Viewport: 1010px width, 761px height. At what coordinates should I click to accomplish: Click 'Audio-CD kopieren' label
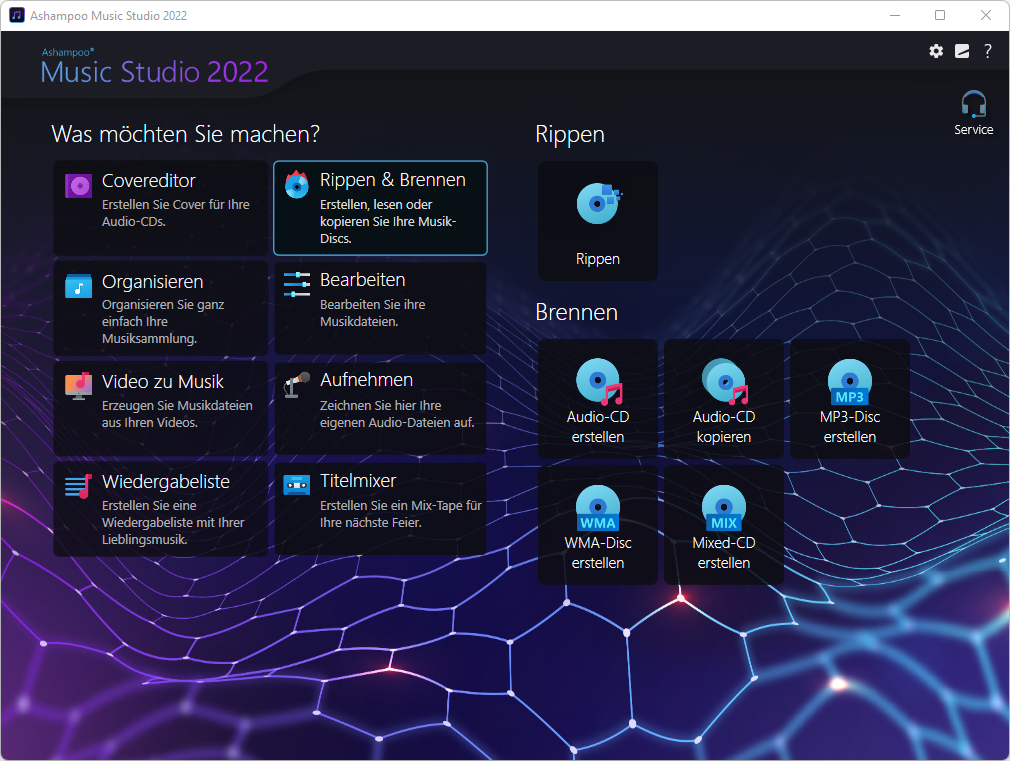point(724,427)
